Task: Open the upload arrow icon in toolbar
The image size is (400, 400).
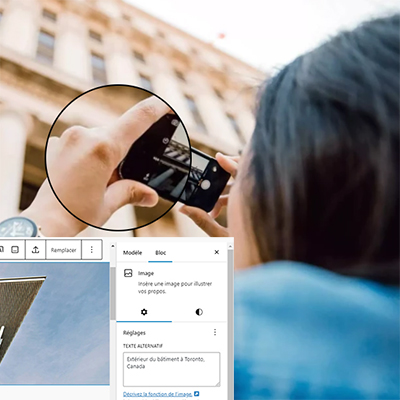Action: [x=36, y=250]
